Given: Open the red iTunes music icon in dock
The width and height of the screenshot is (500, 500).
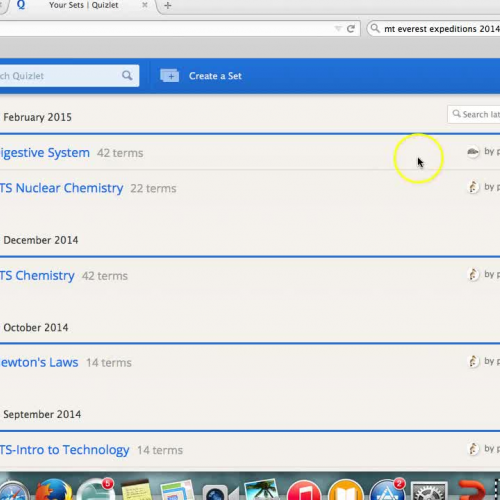Looking at the screenshot, I should (x=303, y=490).
